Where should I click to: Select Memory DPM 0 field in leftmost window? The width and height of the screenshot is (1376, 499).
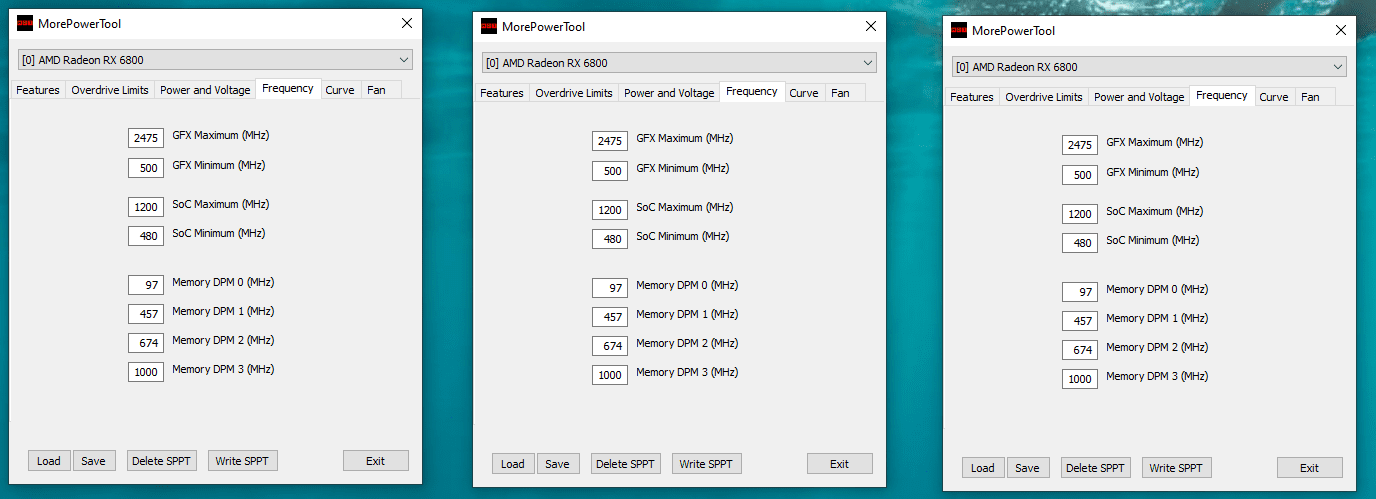[x=146, y=284]
